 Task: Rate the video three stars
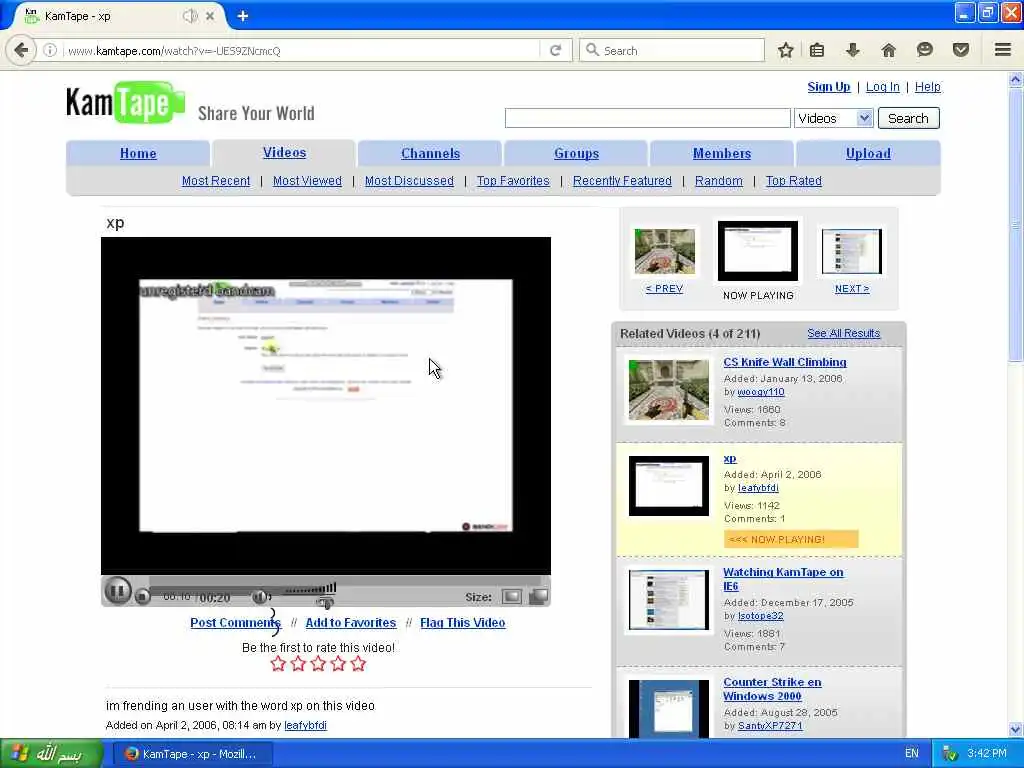tap(318, 664)
